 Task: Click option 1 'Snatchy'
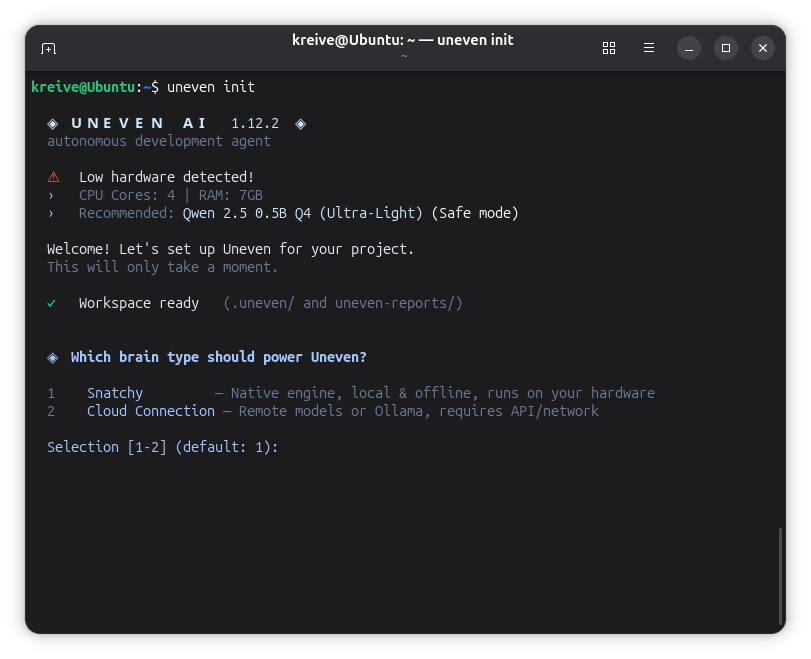point(115,393)
